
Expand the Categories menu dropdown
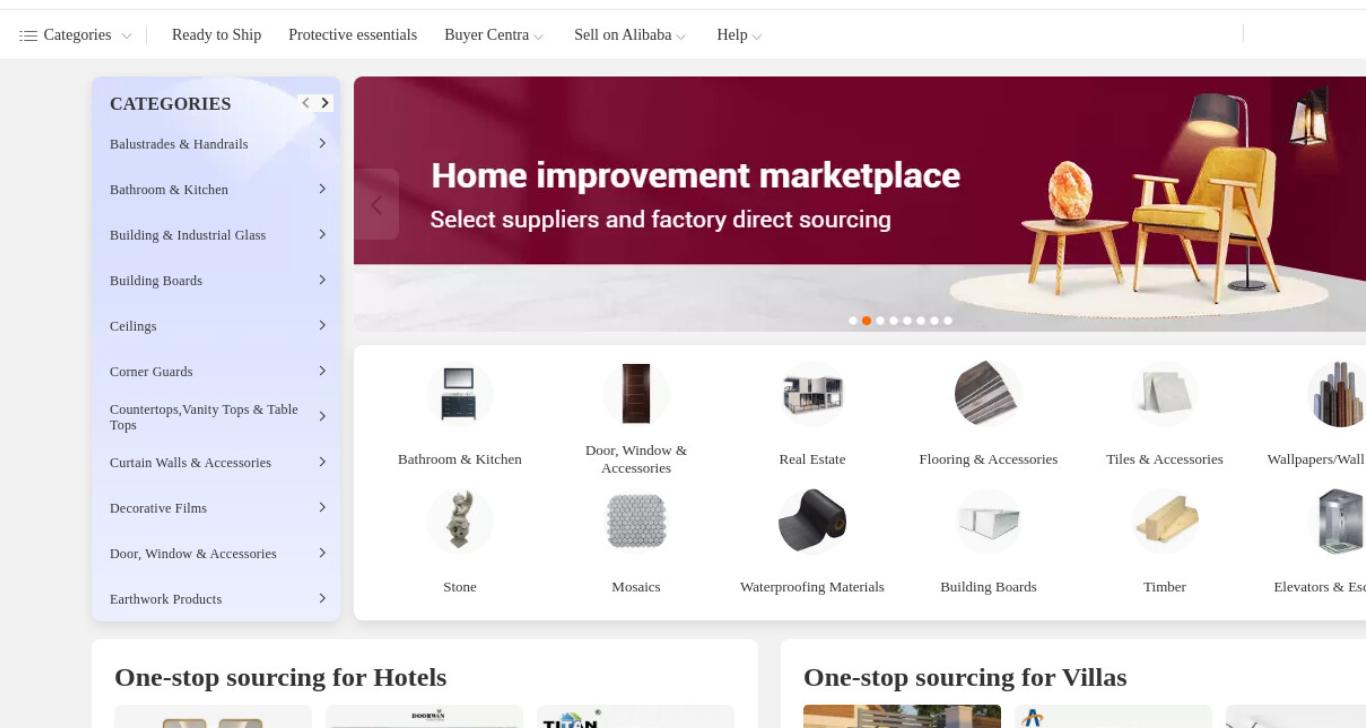coord(76,35)
